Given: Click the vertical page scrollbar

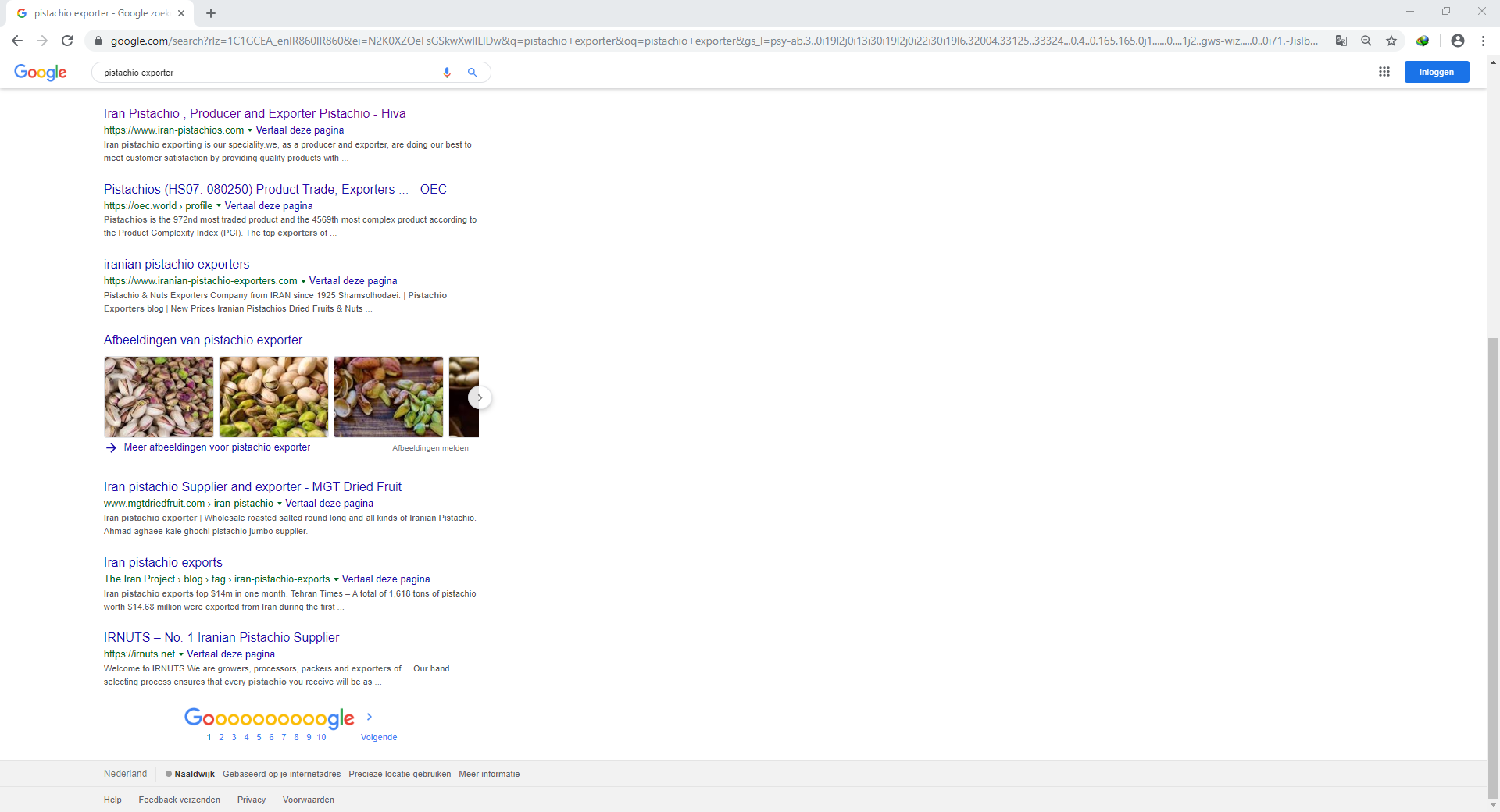Looking at the screenshot, I should pyautogui.click(x=1494, y=568).
